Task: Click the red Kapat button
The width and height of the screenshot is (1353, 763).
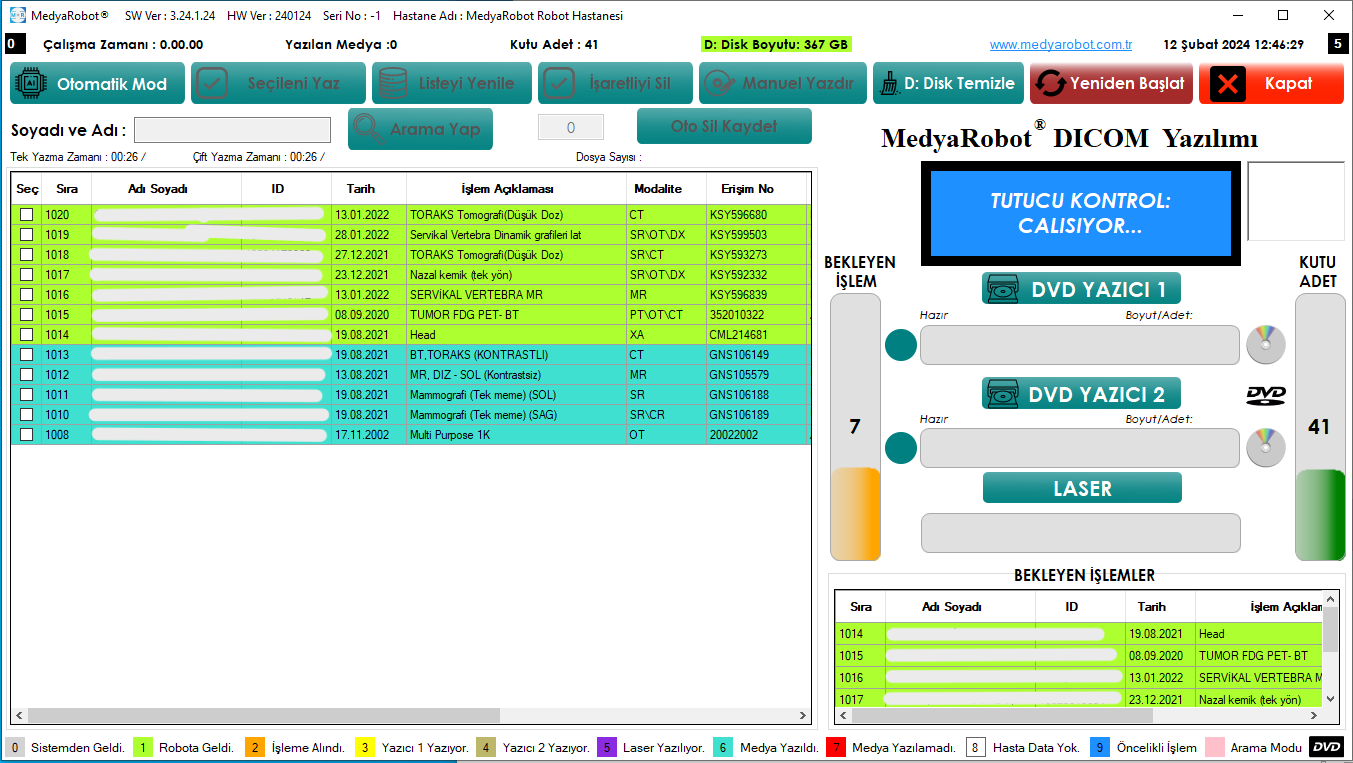Action: [1271, 84]
